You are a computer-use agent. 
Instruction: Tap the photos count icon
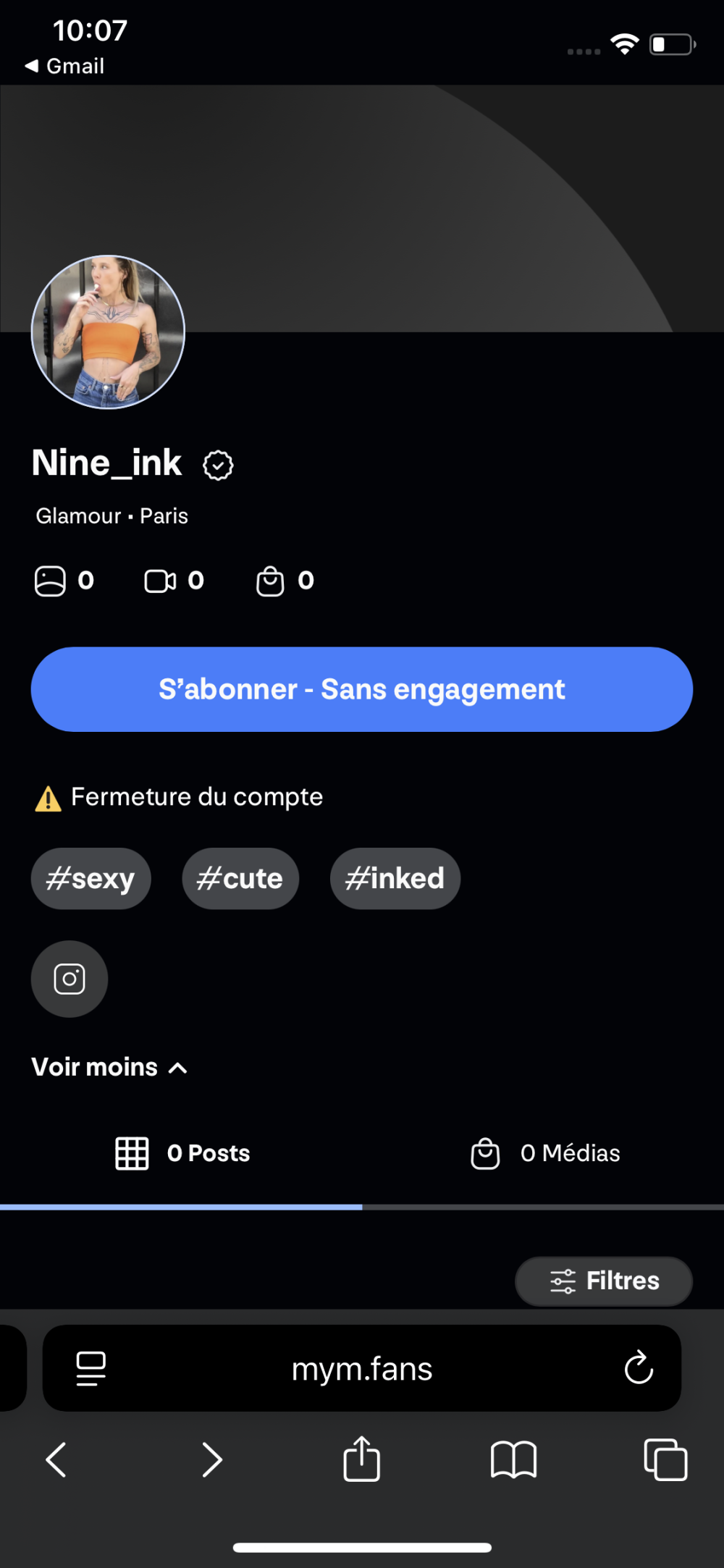point(50,581)
